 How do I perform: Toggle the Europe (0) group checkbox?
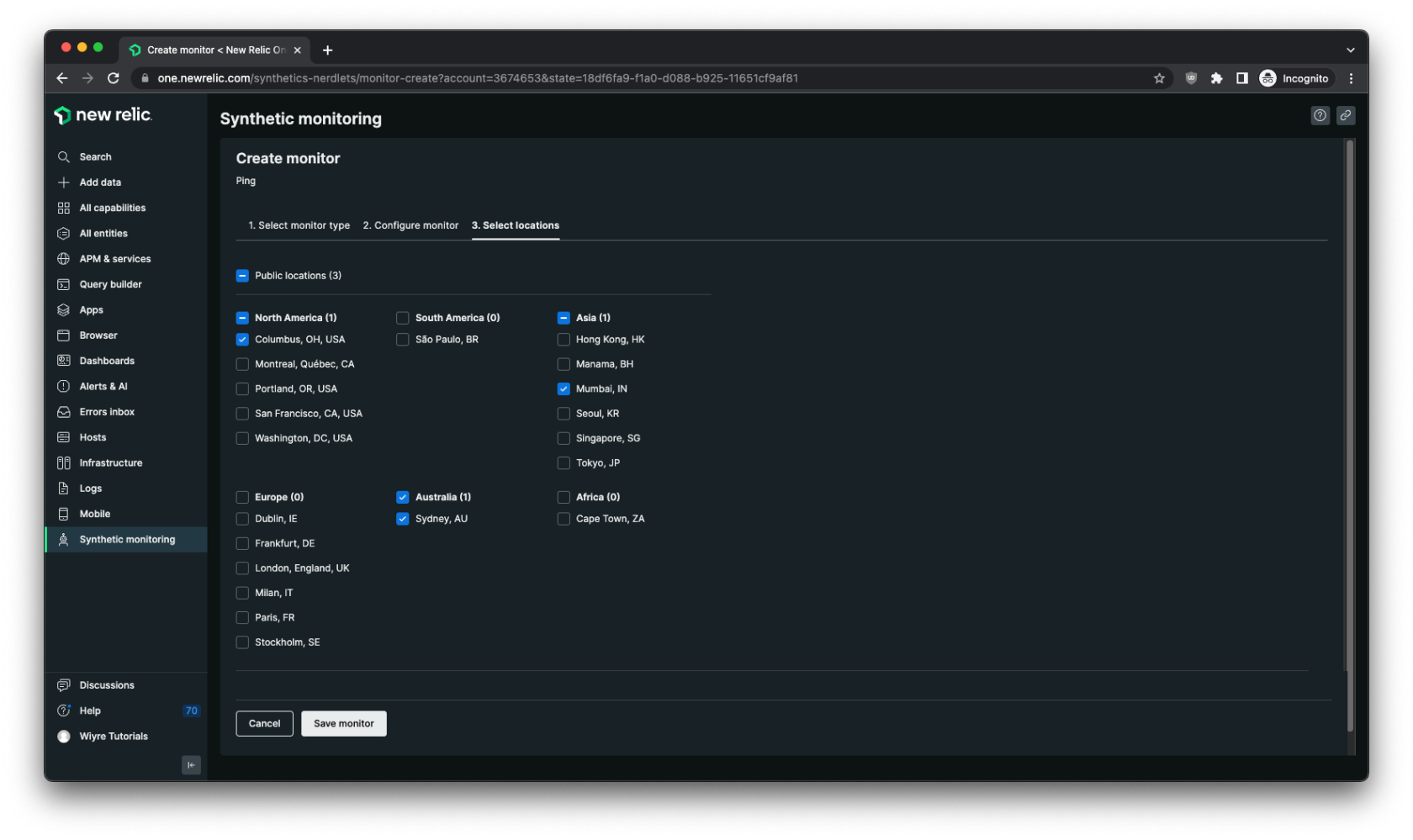[242, 497]
